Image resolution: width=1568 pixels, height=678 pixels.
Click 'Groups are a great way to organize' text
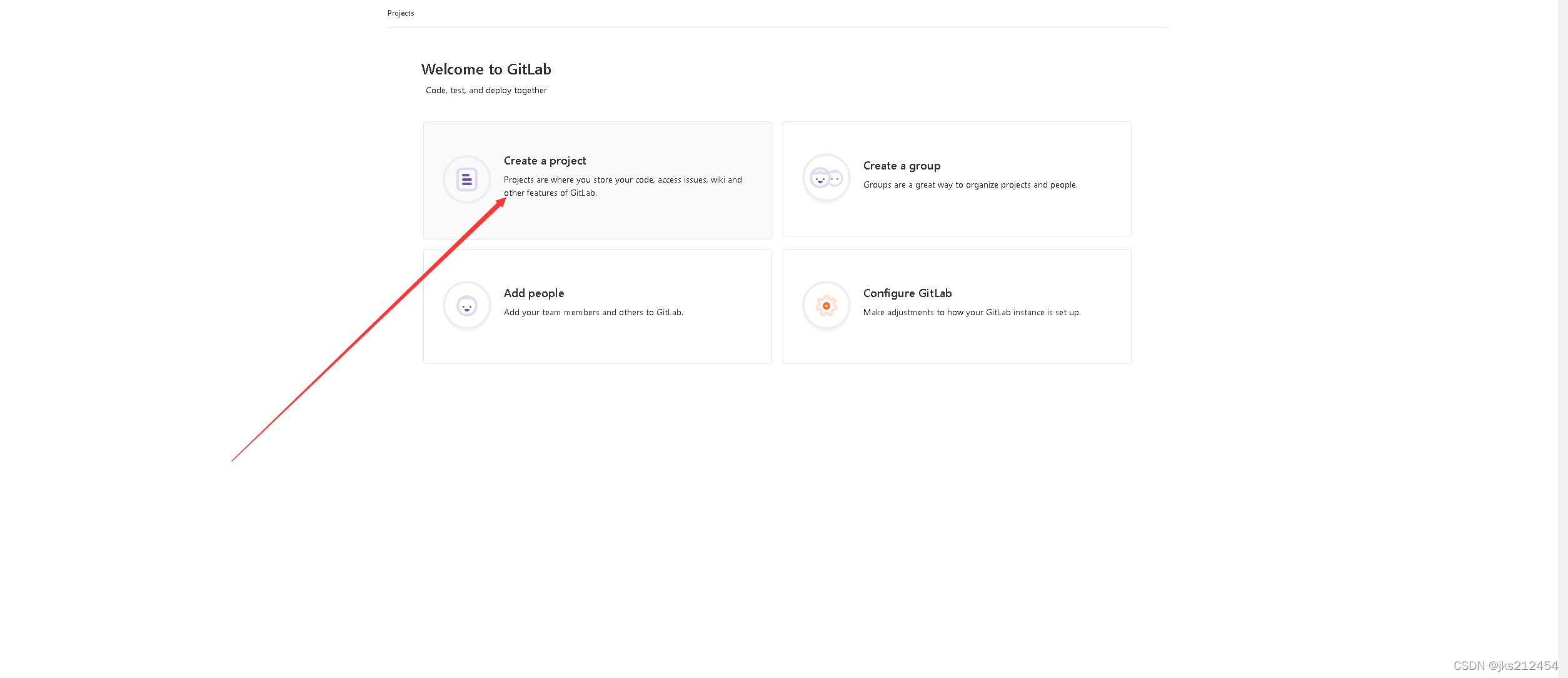click(x=970, y=185)
